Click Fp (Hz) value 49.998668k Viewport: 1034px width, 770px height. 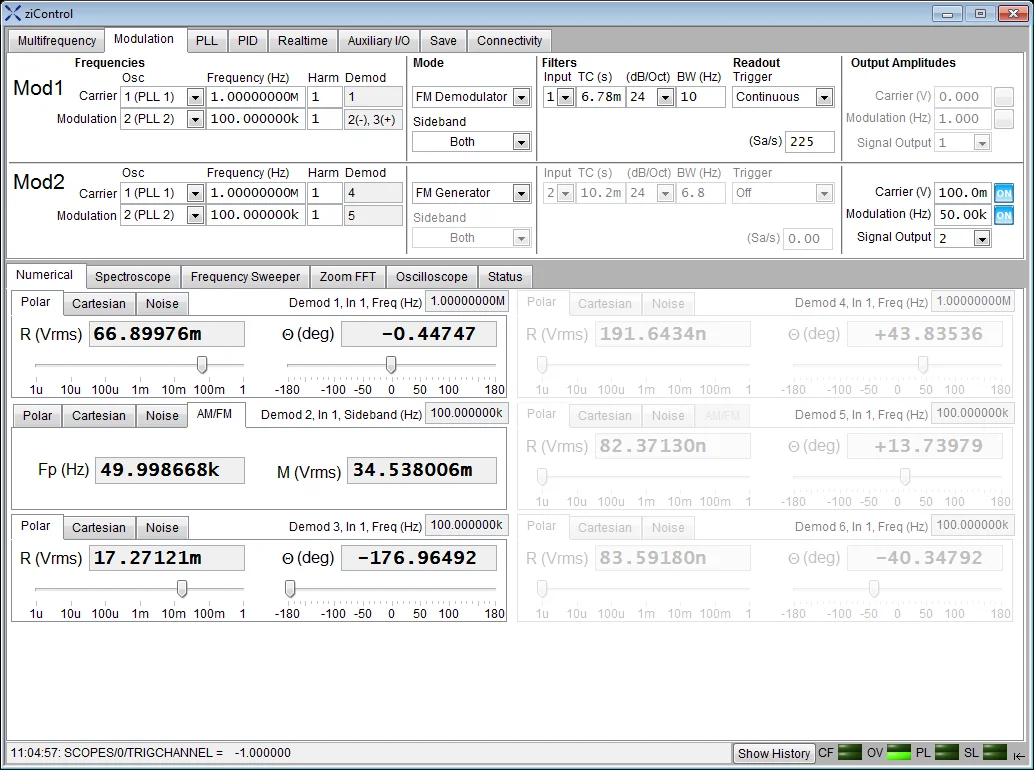tap(169, 470)
